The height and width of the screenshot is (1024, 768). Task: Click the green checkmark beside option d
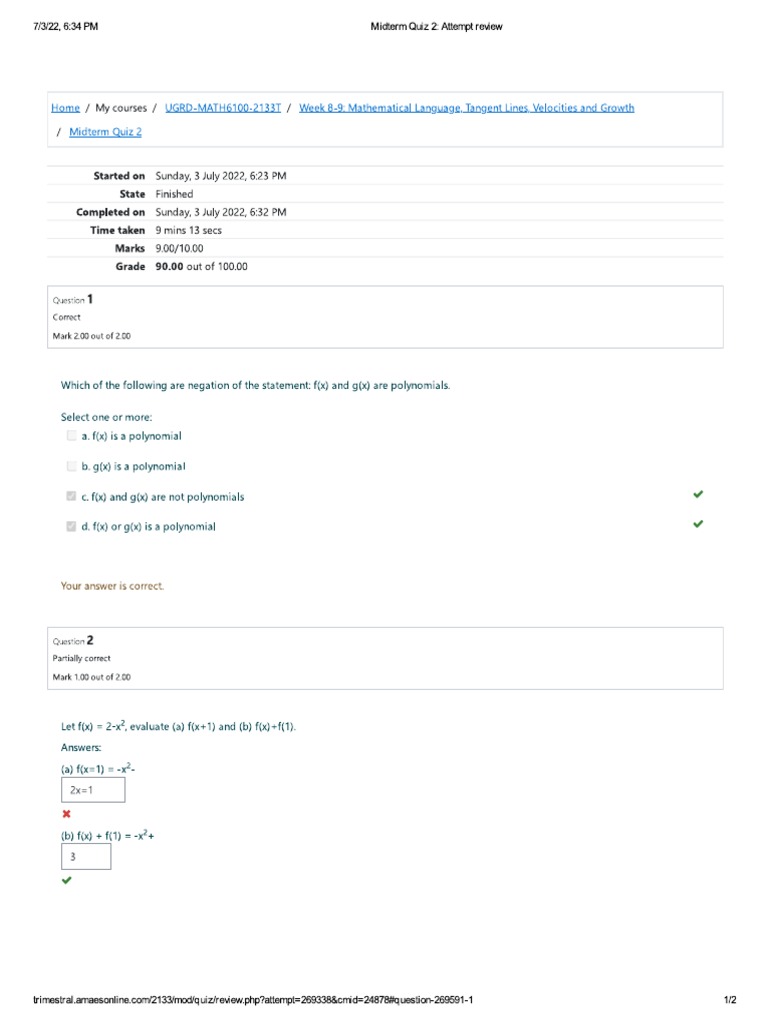pos(698,524)
